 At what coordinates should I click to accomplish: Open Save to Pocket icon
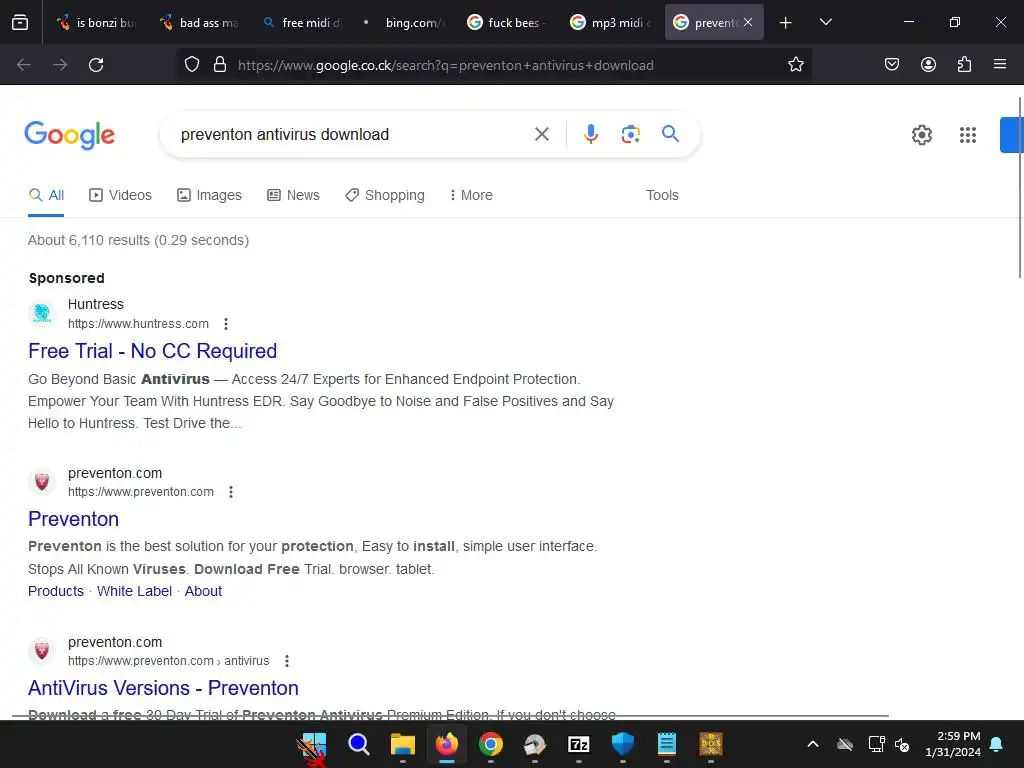(892, 64)
